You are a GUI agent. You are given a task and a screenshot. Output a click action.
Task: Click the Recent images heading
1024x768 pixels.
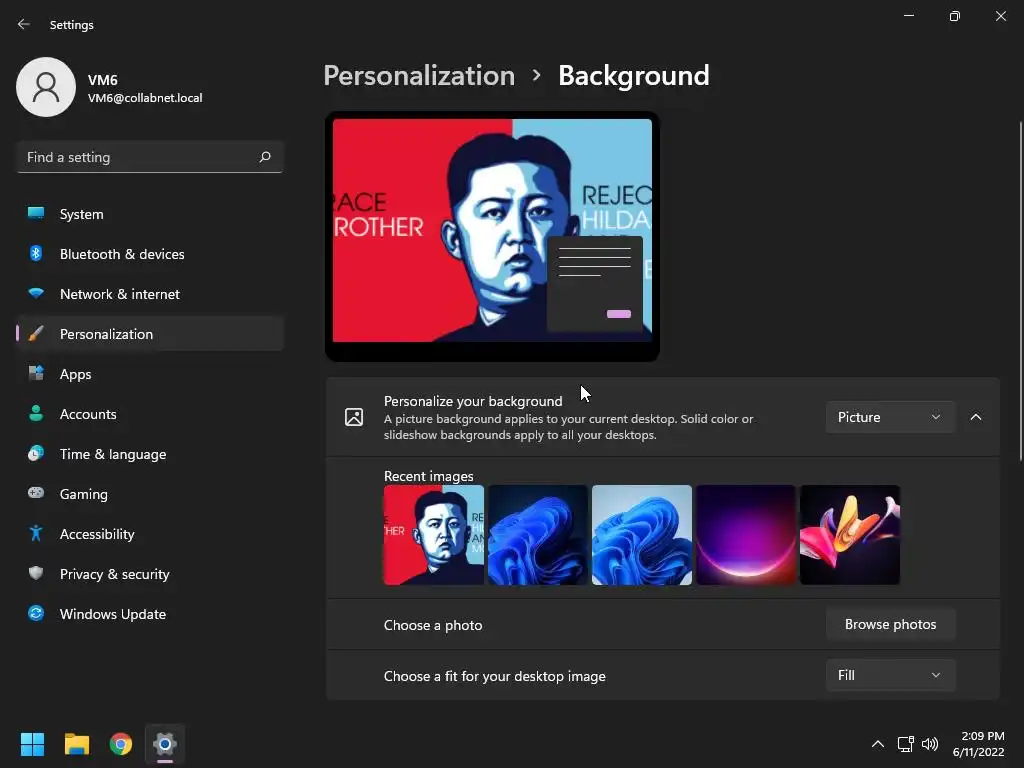coord(428,476)
